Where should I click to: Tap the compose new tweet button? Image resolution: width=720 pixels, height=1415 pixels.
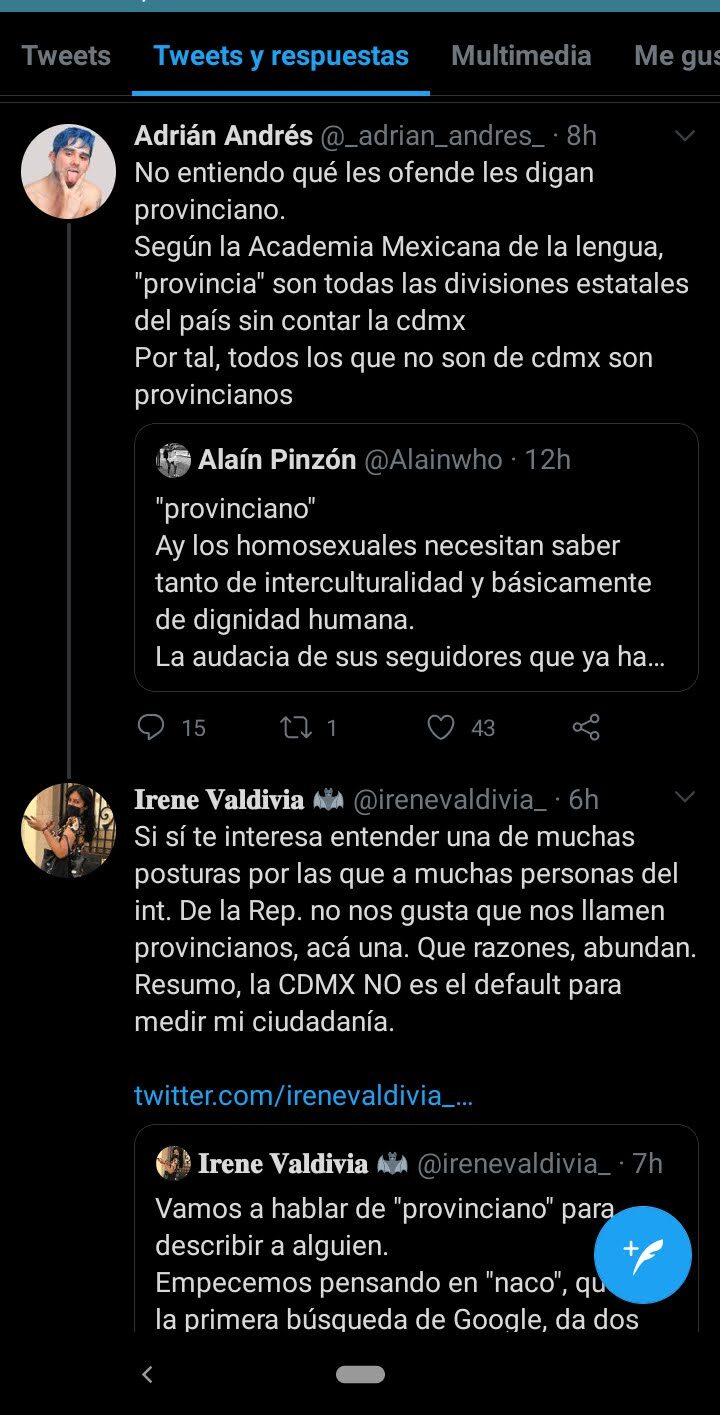pos(642,1253)
